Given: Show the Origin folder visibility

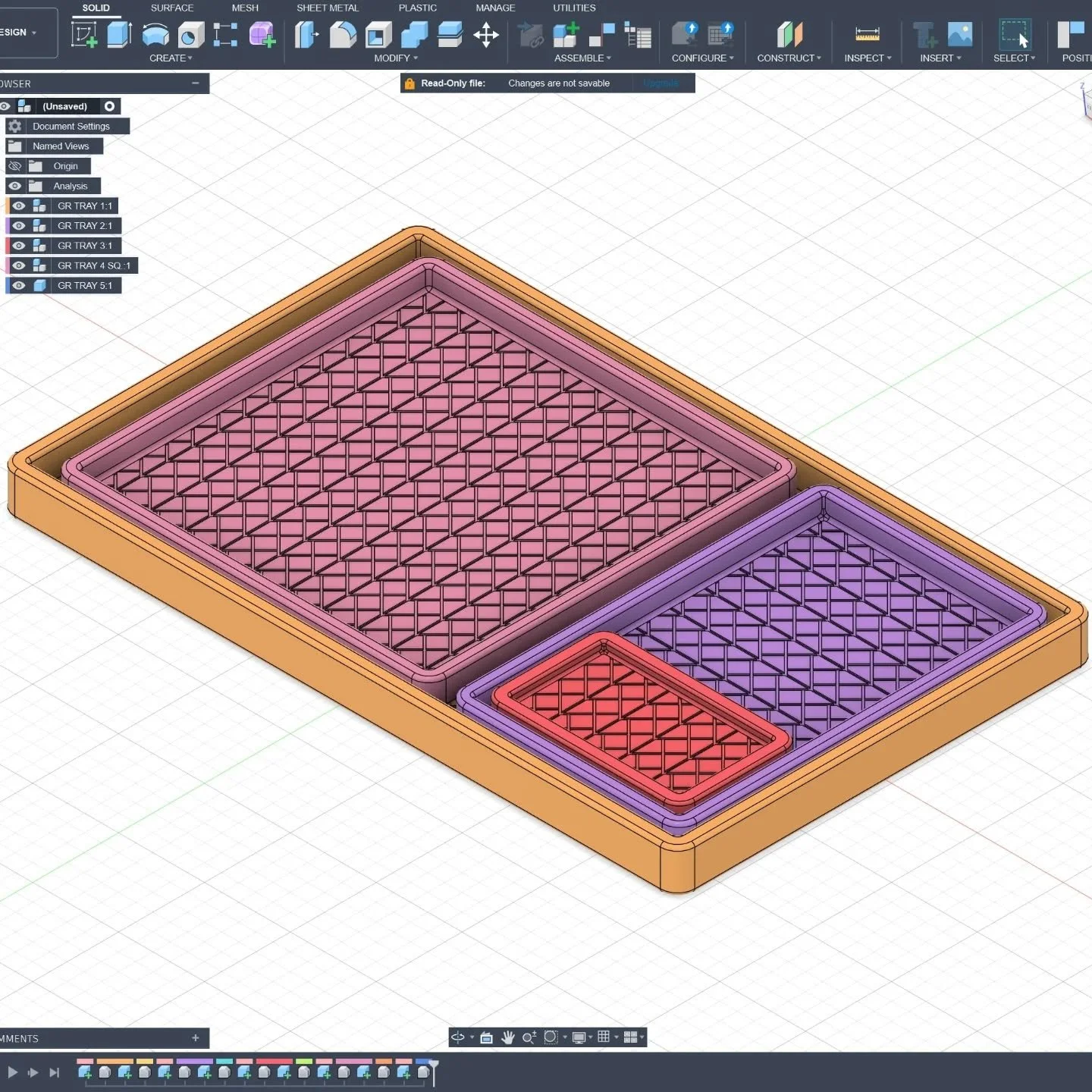Looking at the screenshot, I should [14, 165].
